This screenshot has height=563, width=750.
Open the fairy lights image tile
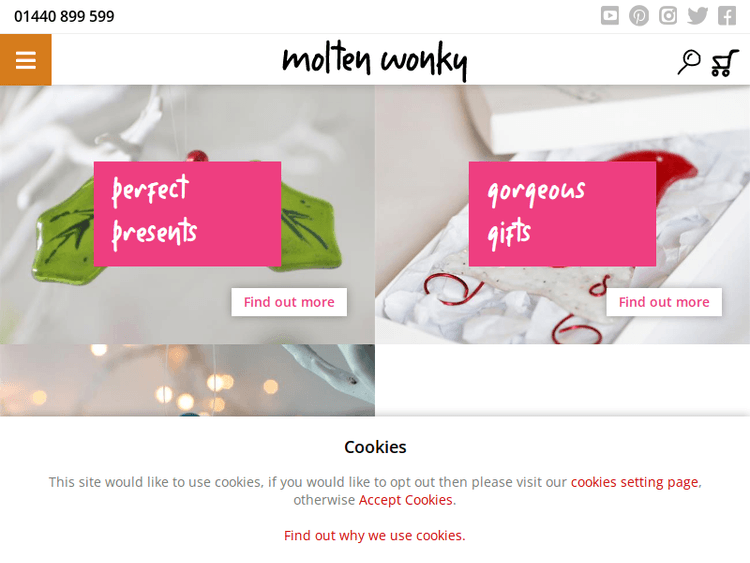[x=188, y=380]
